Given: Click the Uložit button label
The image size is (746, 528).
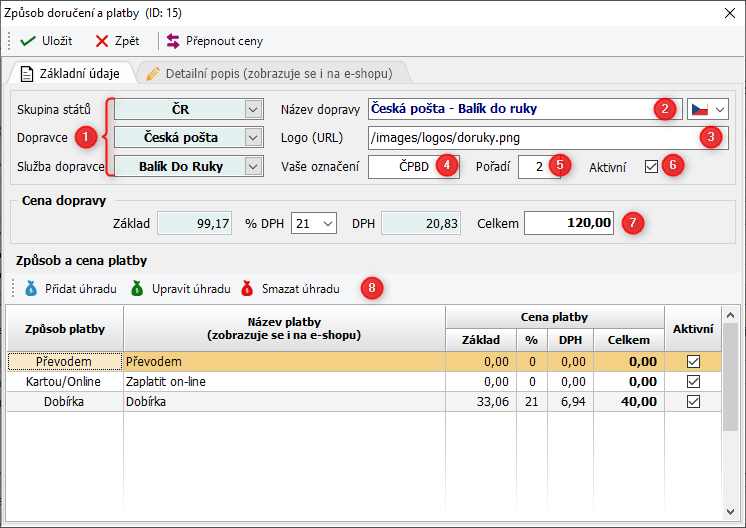Looking at the screenshot, I should (x=57, y=41).
